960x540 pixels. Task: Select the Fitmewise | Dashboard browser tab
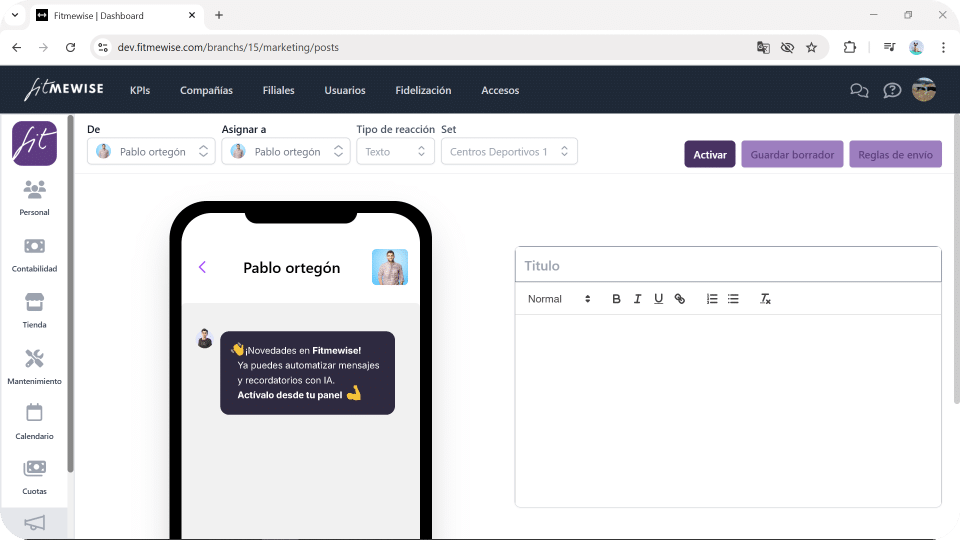116,15
